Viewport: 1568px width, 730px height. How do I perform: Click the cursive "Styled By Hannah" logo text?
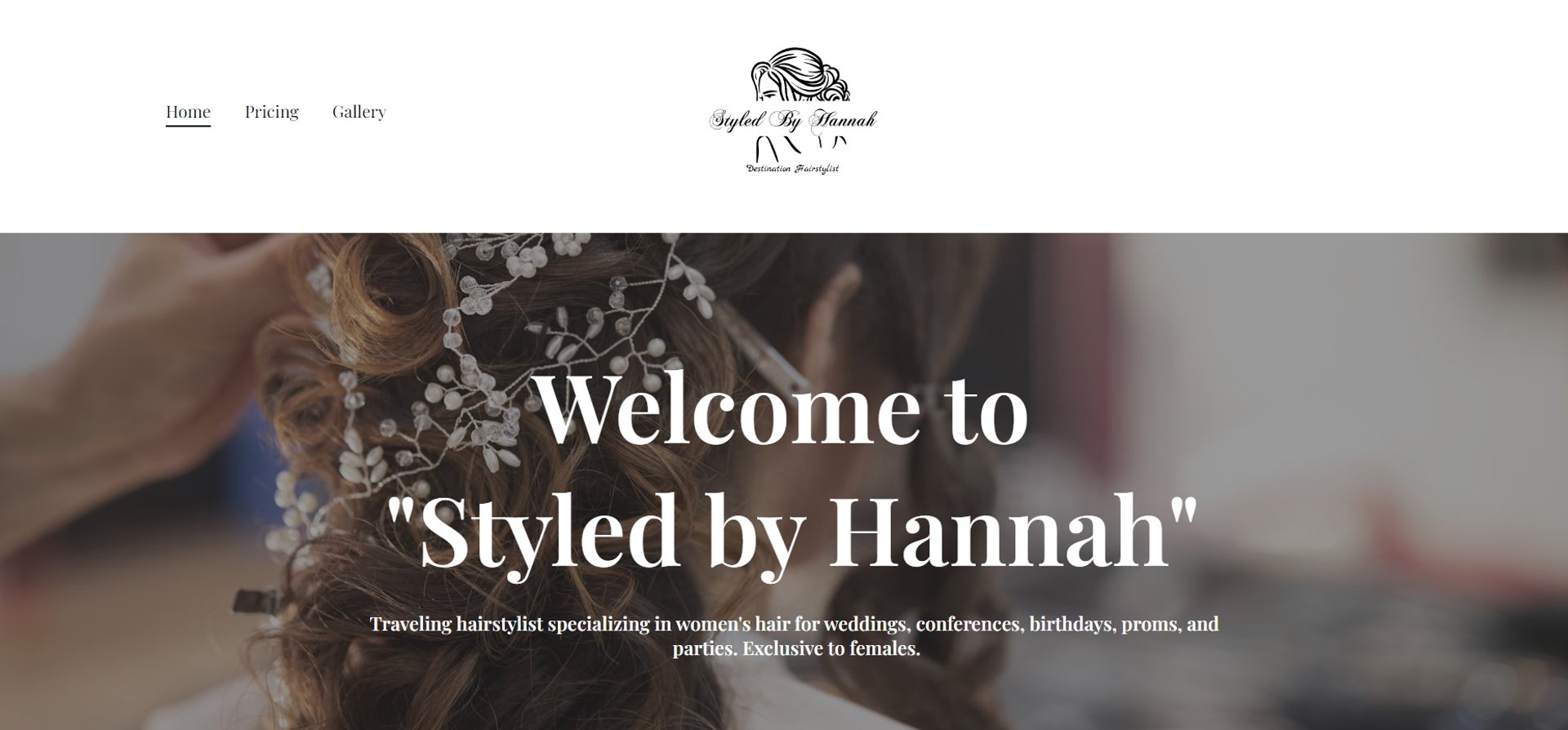(x=792, y=120)
